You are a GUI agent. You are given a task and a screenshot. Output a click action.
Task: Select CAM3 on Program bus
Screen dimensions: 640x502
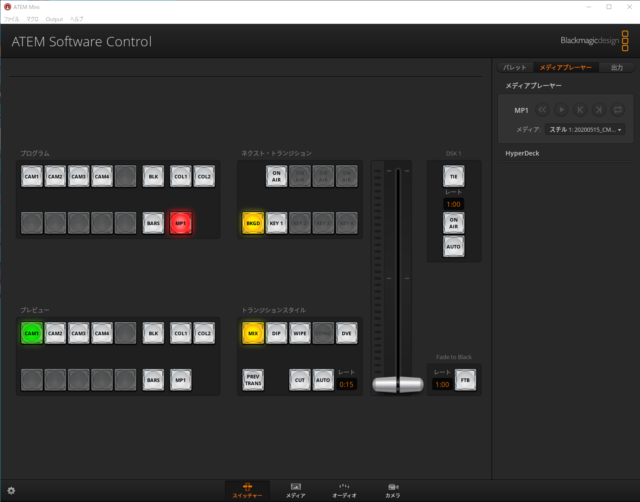(x=78, y=176)
